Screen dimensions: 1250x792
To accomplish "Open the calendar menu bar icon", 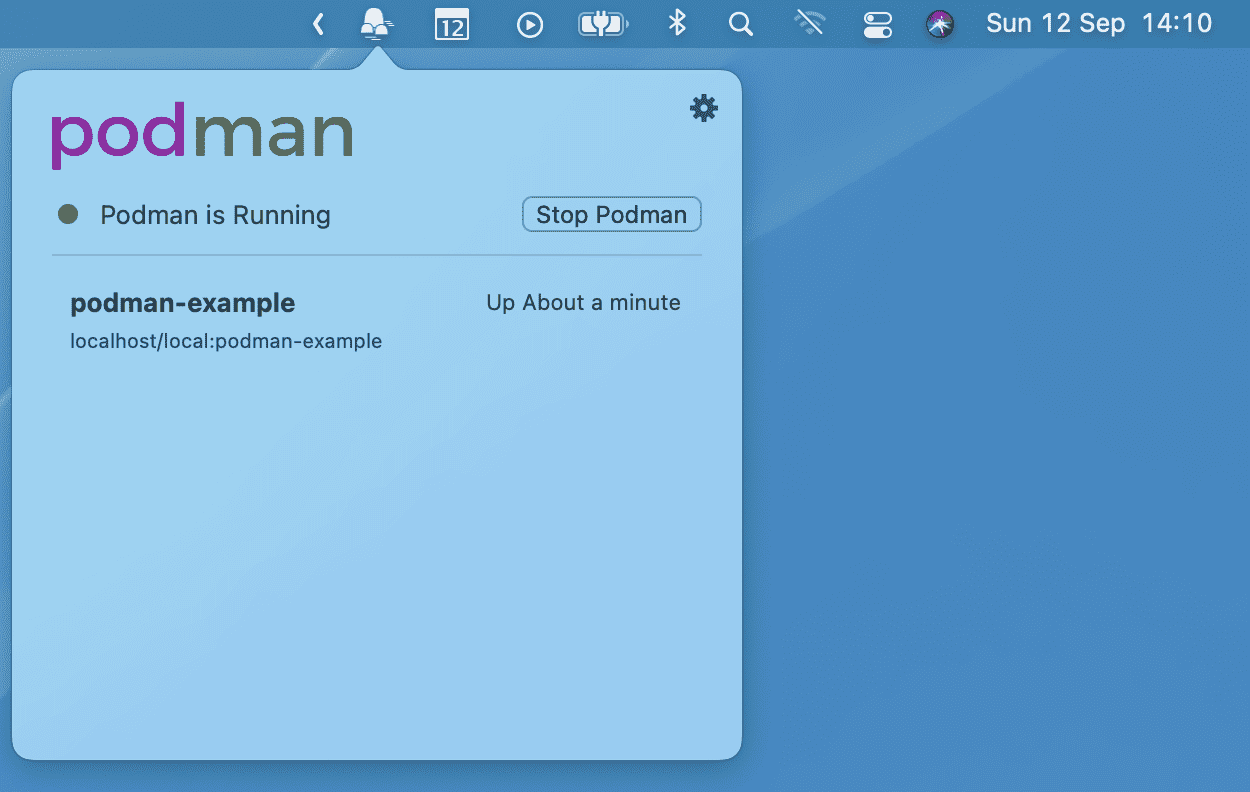I will tap(452, 24).
